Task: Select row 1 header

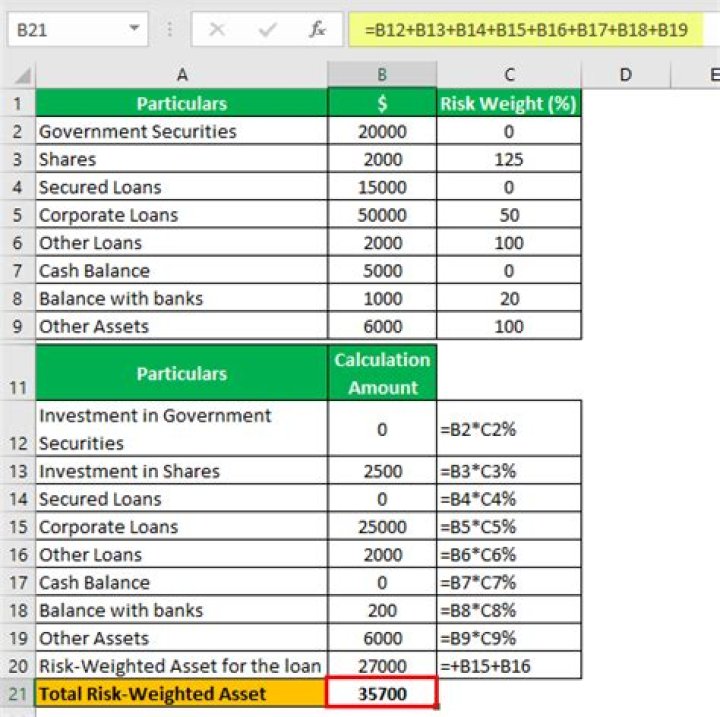Action: click(x=17, y=103)
